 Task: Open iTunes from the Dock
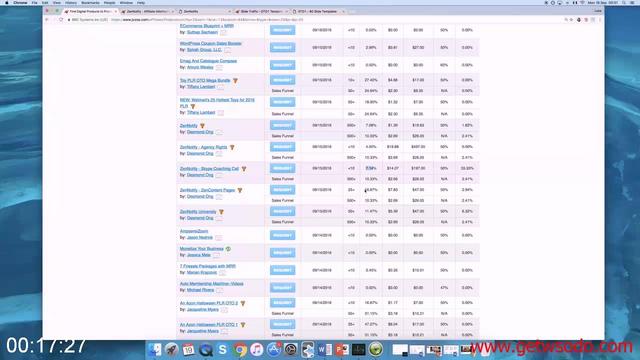[257, 349]
